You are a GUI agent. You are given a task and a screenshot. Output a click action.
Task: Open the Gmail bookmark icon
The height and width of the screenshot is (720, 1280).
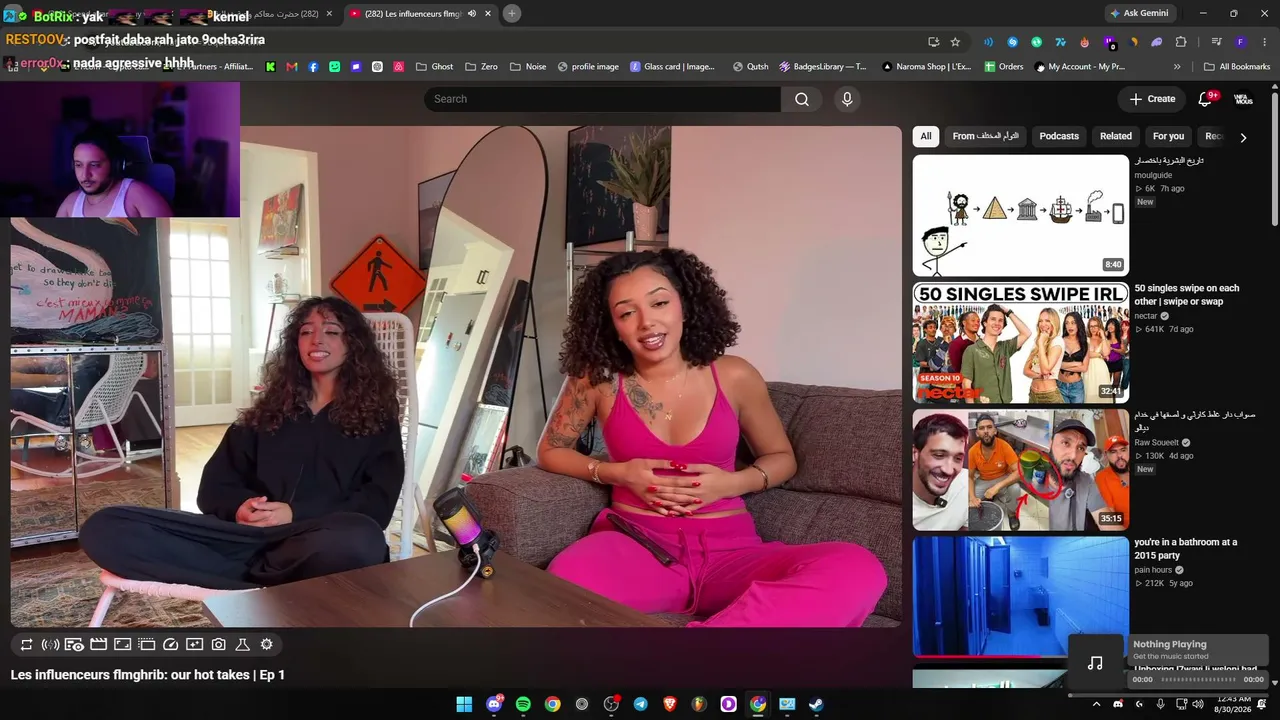point(292,67)
